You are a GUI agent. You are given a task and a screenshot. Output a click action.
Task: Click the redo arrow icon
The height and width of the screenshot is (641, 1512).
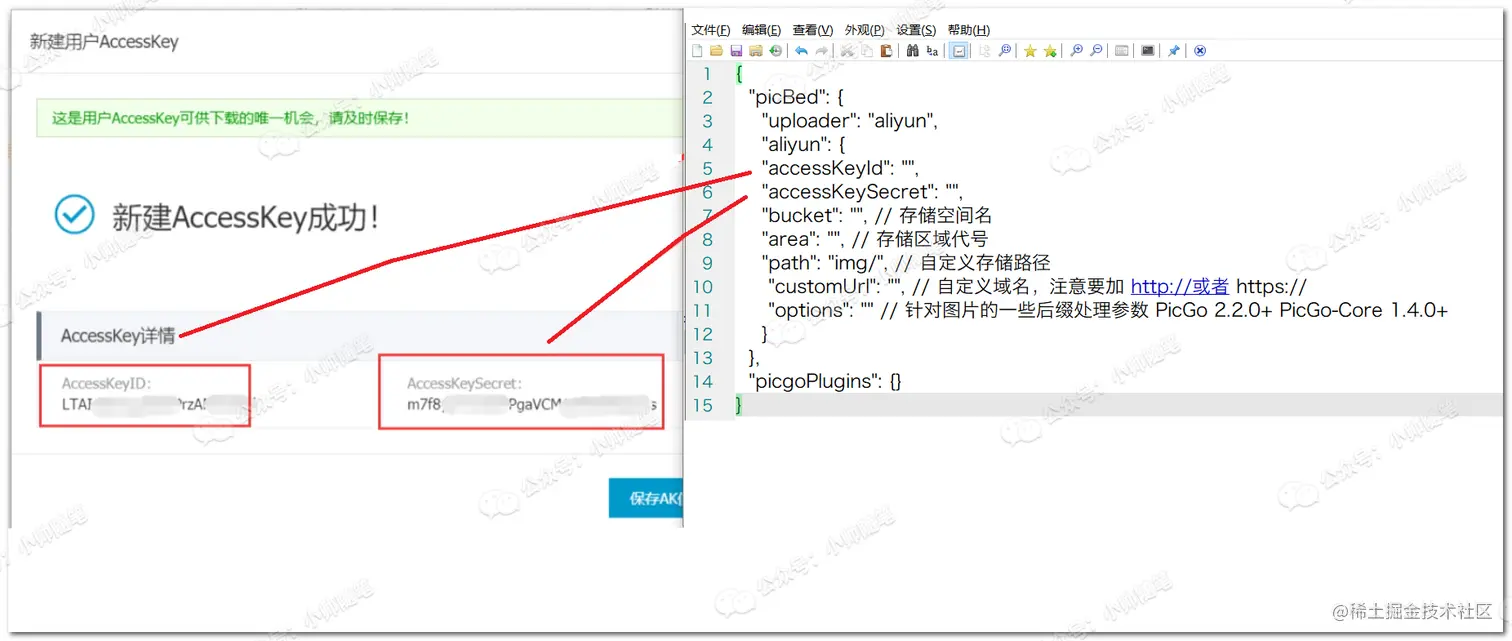pos(821,50)
